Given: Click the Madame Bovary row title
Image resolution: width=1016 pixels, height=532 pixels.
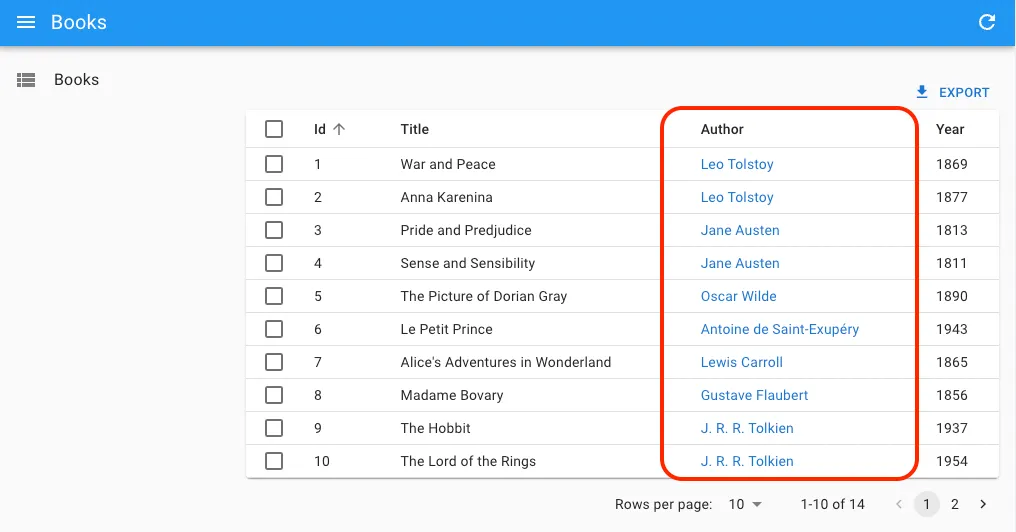Looking at the screenshot, I should coord(452,395).
